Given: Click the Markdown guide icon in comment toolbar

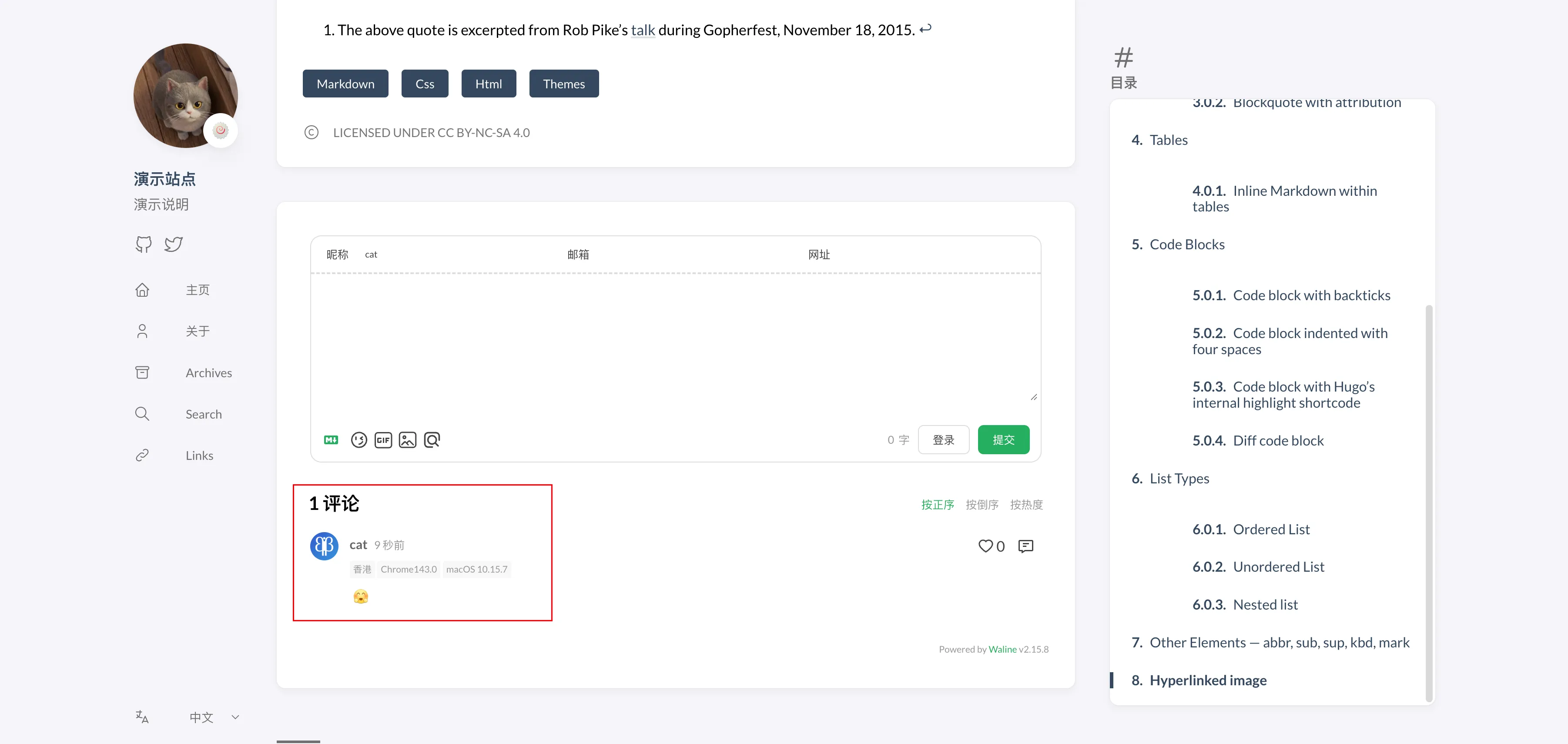Looking at the screenshot, I should 331,439.
